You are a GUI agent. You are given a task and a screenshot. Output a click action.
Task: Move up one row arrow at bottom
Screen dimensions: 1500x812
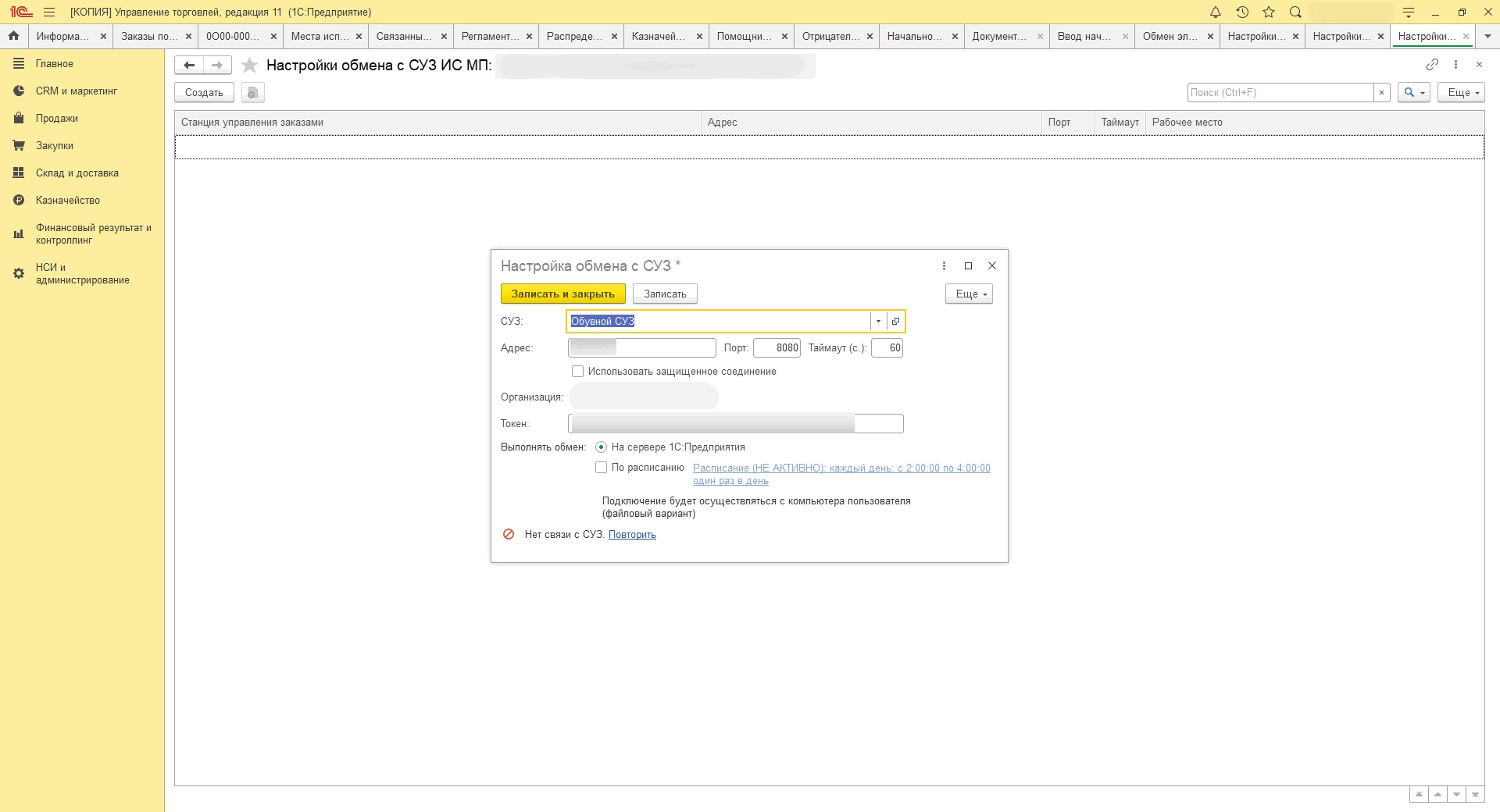[1437, 795]
